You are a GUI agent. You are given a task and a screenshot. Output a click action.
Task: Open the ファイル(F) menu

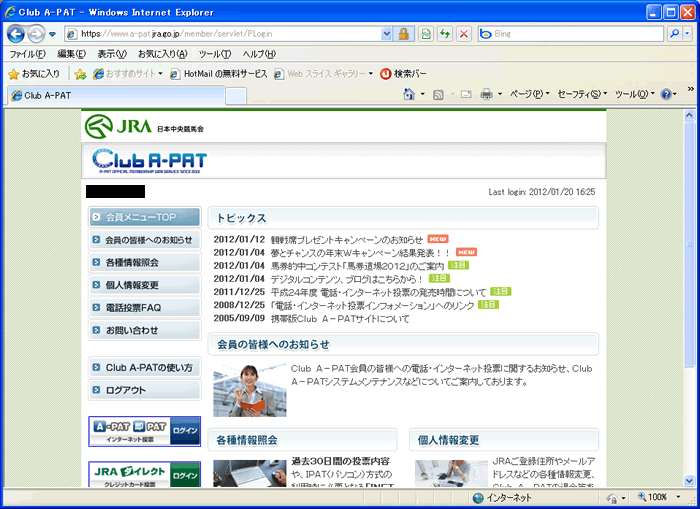click(x=28, y=54)
